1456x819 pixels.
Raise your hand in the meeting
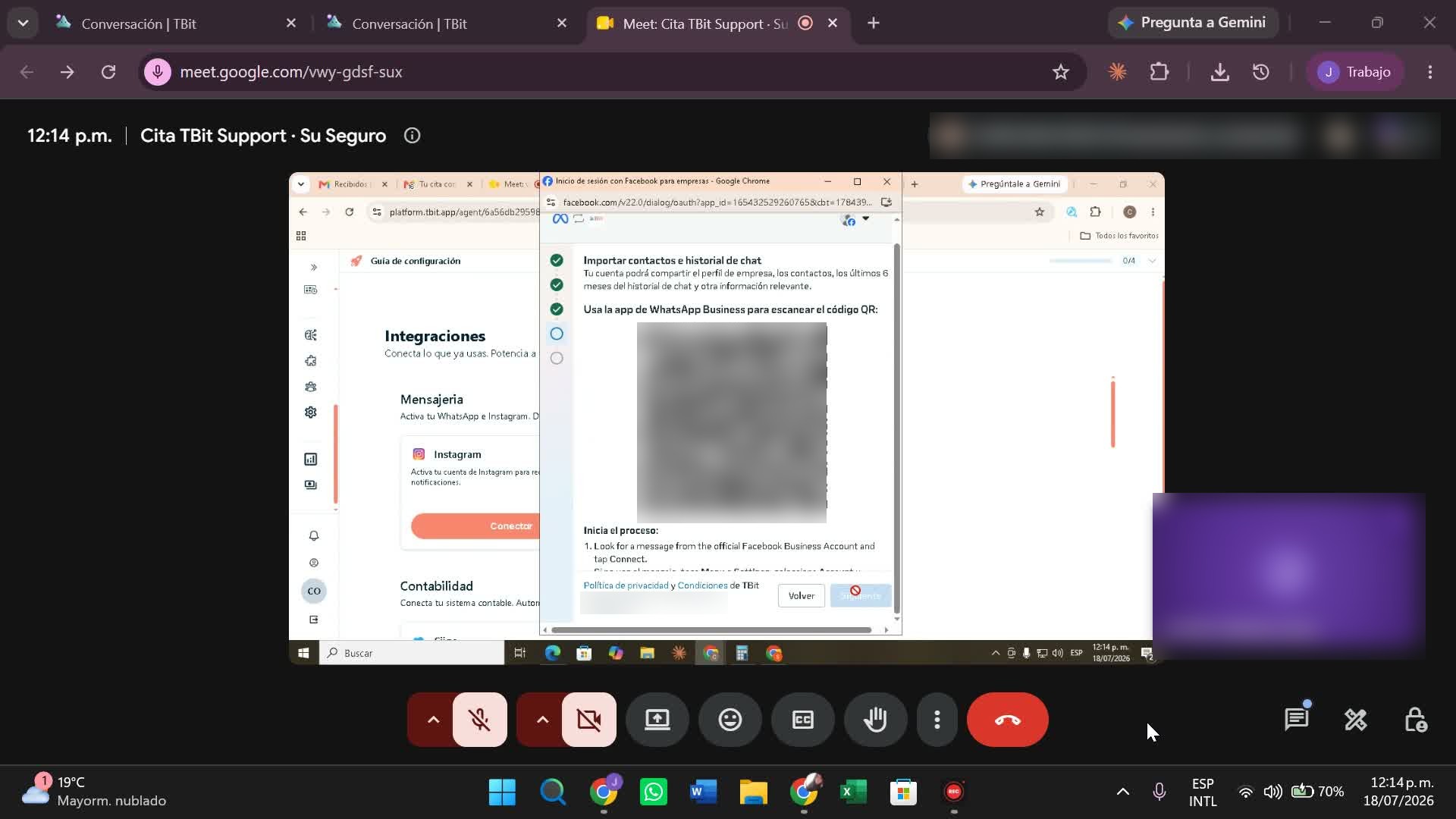(876, 720)
